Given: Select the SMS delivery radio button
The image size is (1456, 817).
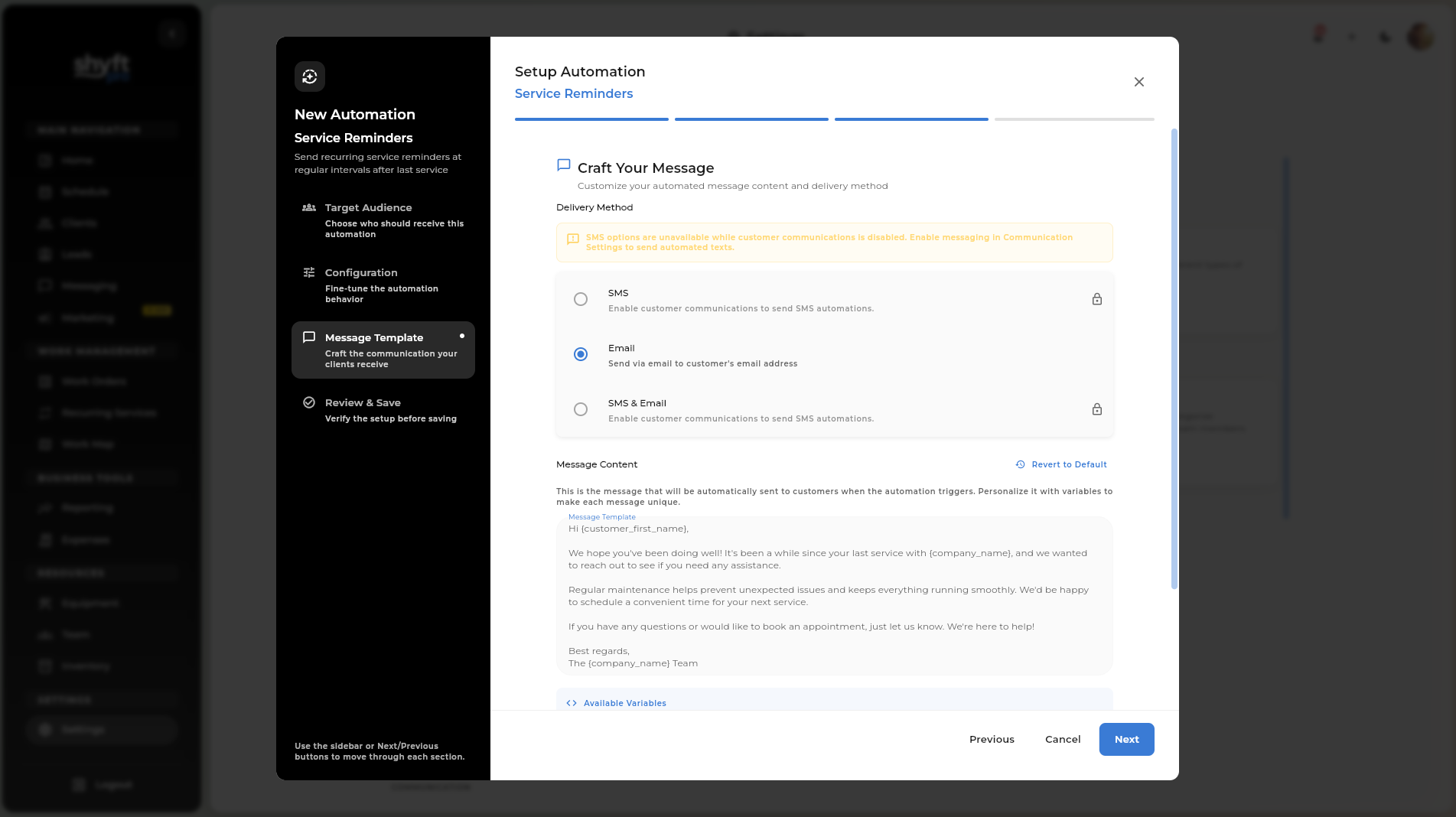Looking at the screenshot, I should (581, 299).
